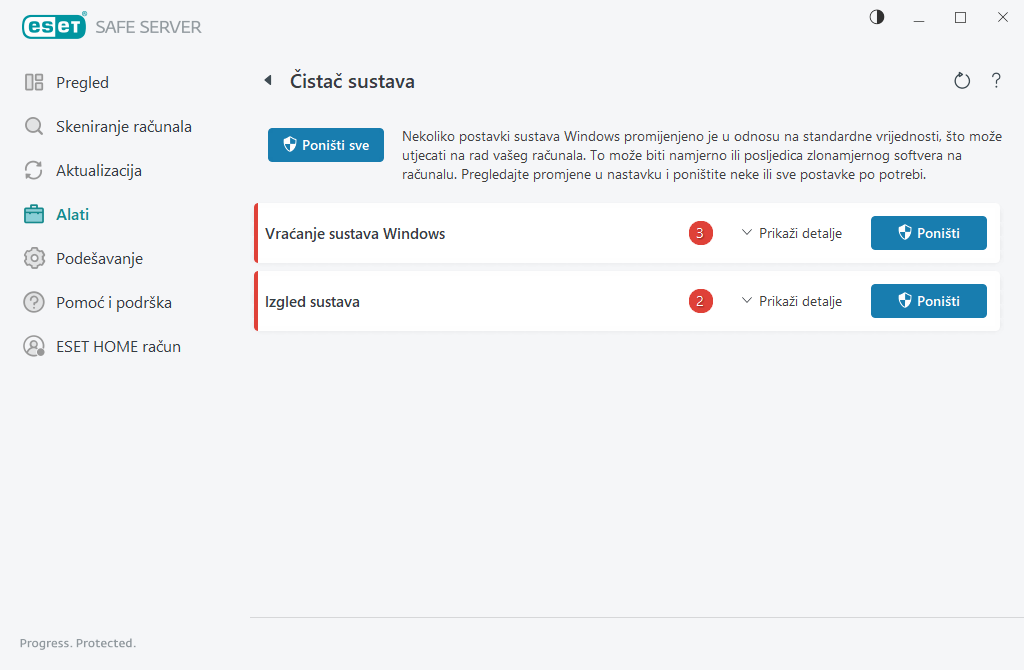This screenshot has height=670, width=1024.
Task: Click the refresh icon at top right
Action: coord(962,81)
